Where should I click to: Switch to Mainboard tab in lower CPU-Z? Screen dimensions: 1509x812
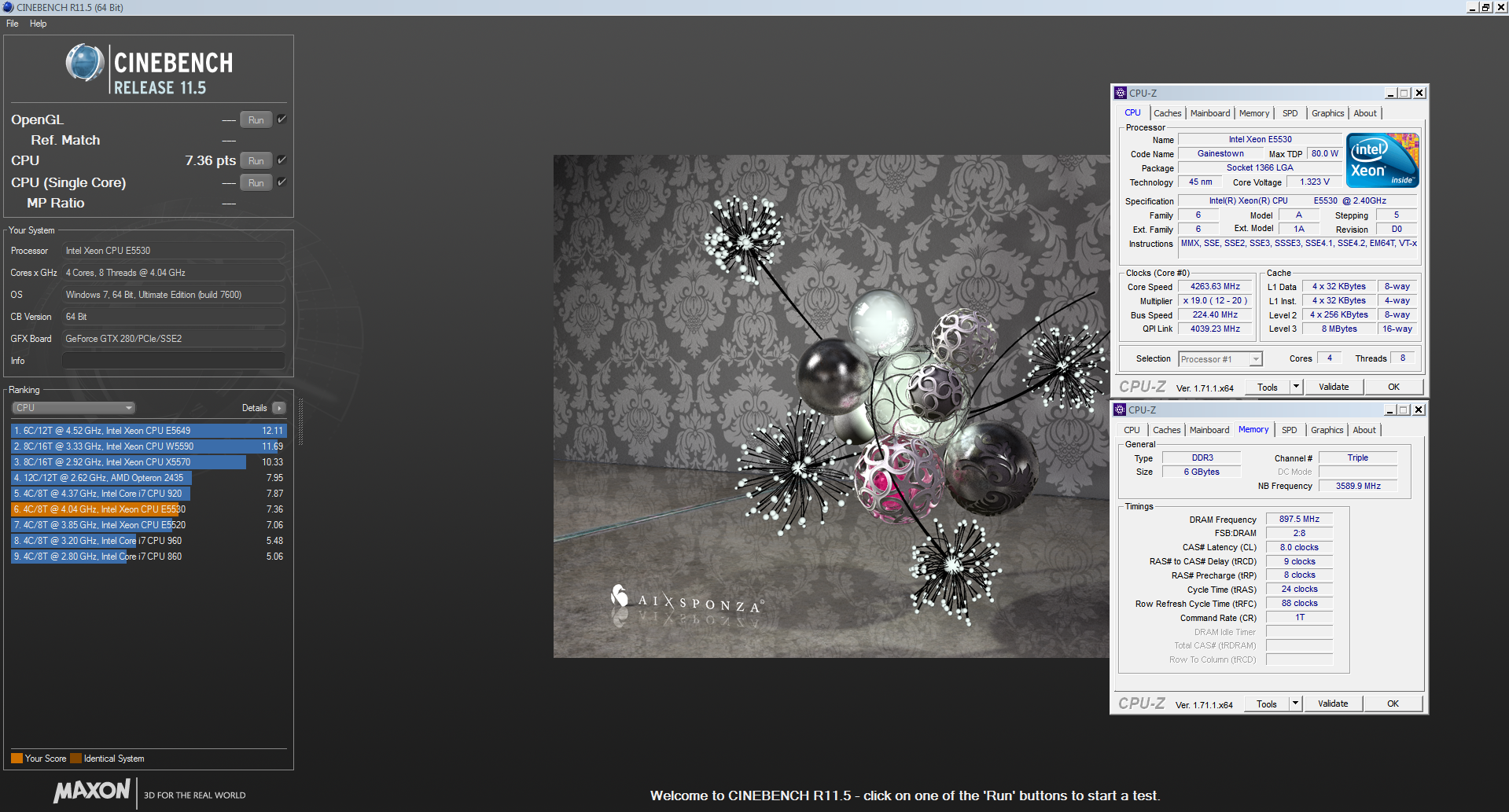point(1209,430)
